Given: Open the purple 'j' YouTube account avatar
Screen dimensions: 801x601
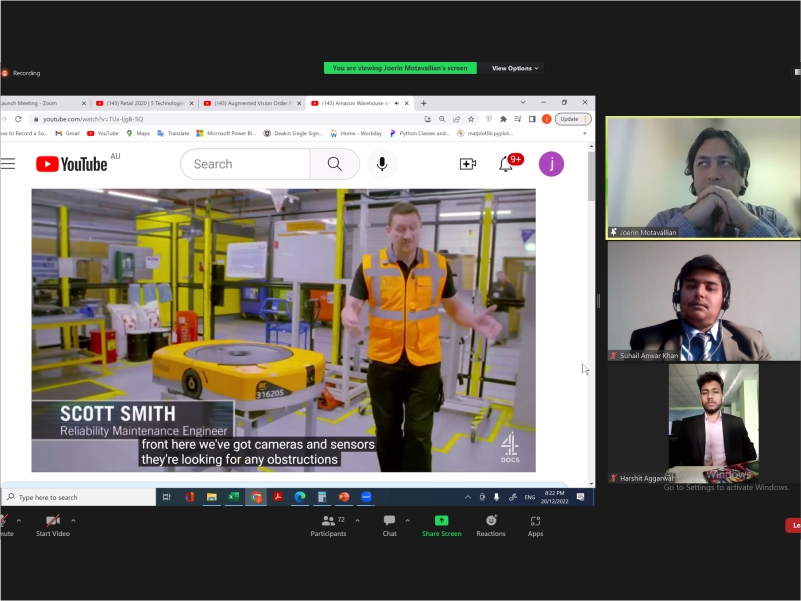Looking at the screenshot, I should 551,164.
